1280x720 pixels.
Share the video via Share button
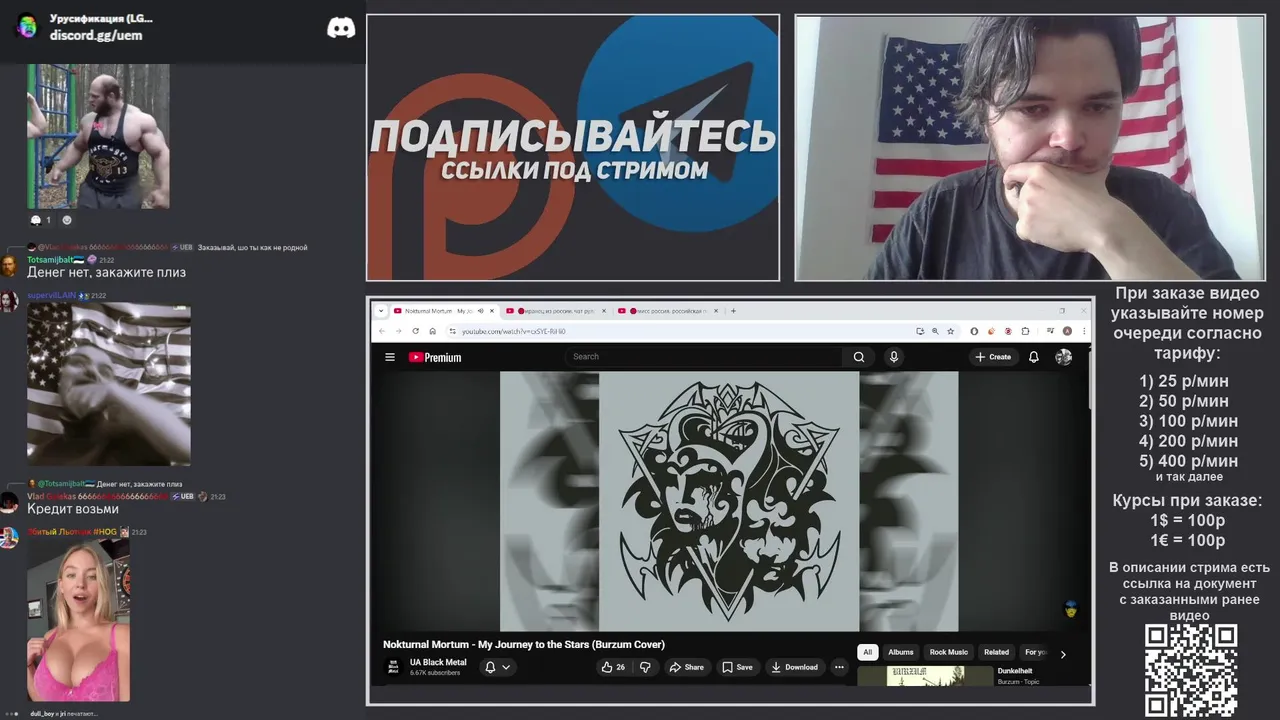point(687,667)
